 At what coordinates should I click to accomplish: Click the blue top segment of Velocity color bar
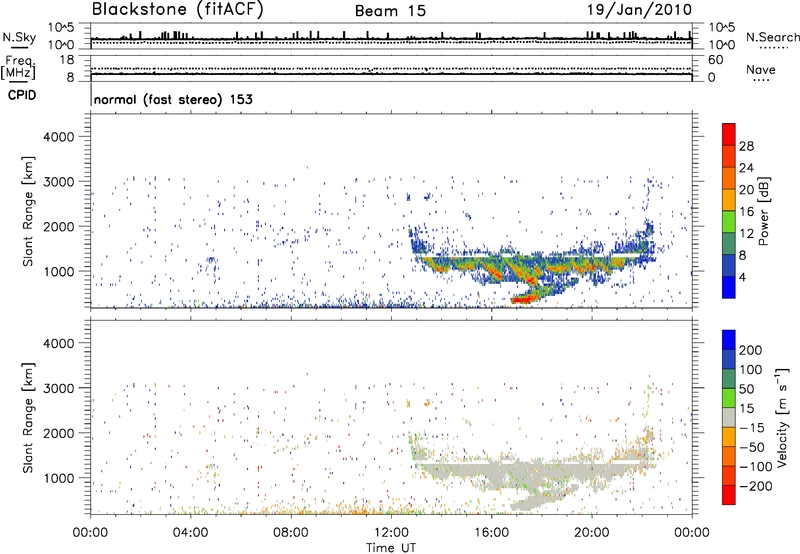[729, 339]
